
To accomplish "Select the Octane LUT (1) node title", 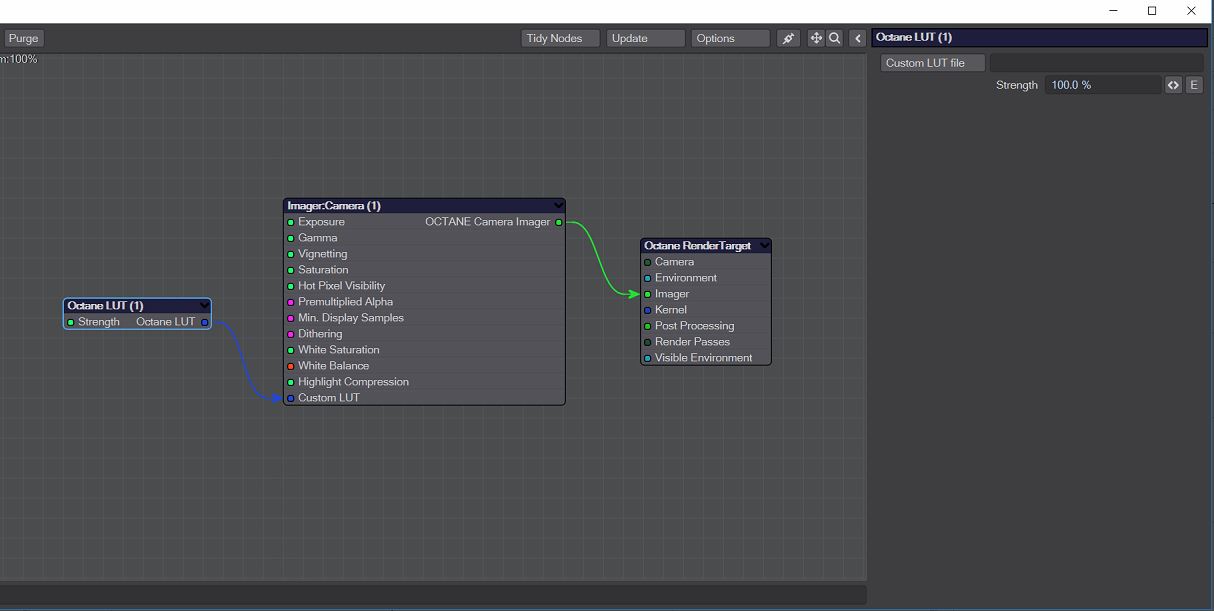I will click(105, 306).
